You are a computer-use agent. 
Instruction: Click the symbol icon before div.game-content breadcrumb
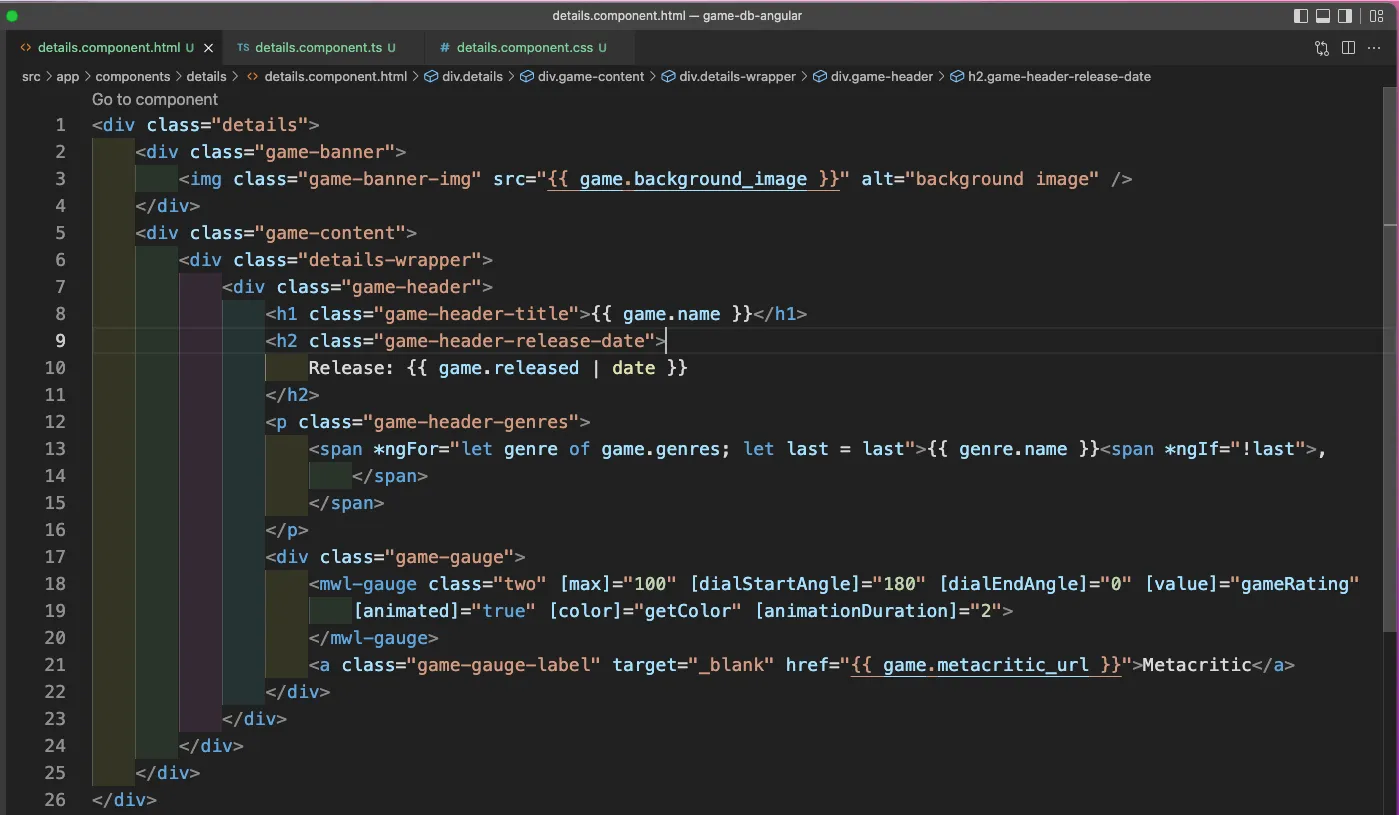click(x=527, y=76)
